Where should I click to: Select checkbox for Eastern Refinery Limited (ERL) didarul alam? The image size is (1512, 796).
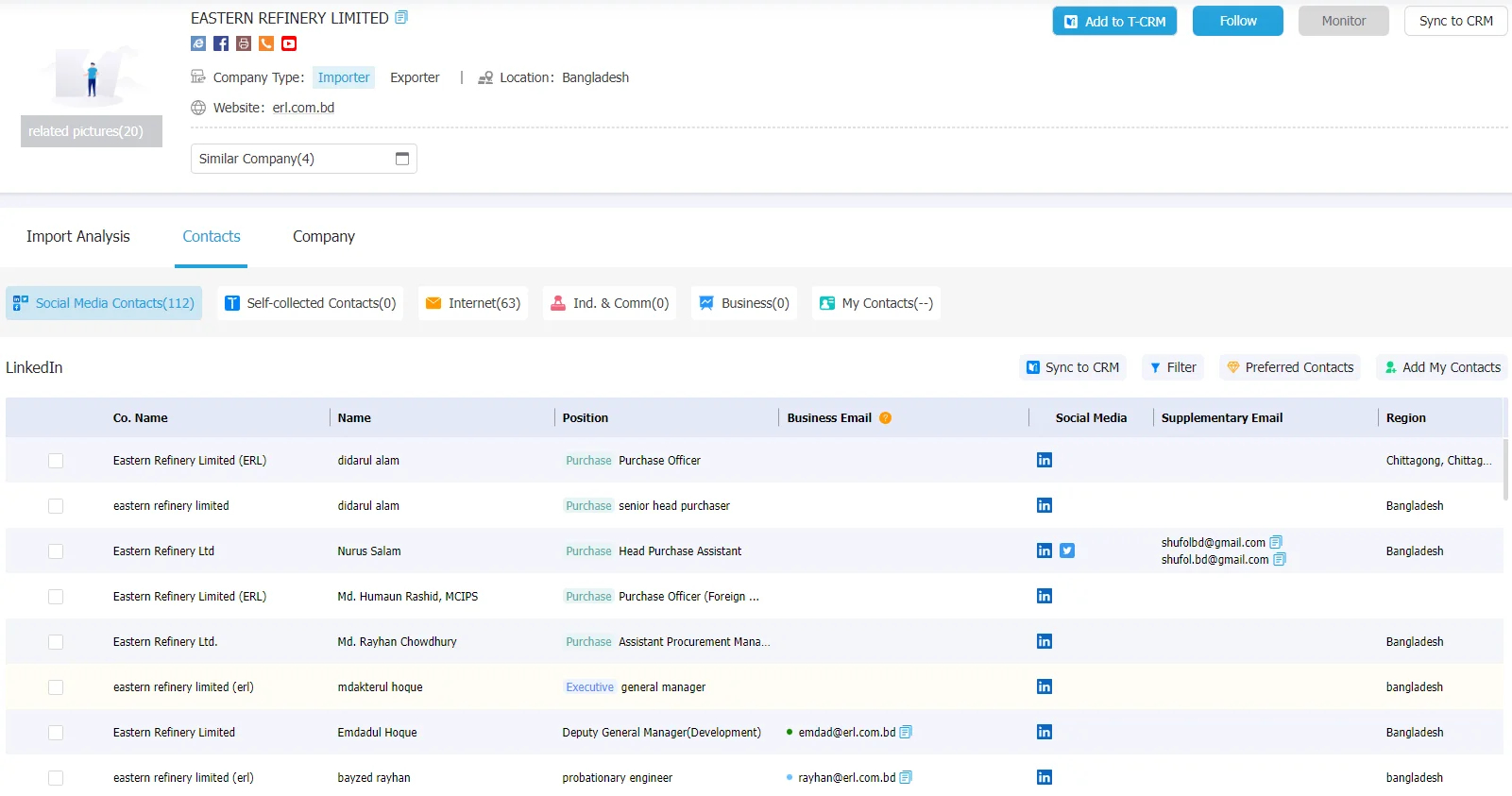pos(56,461)
